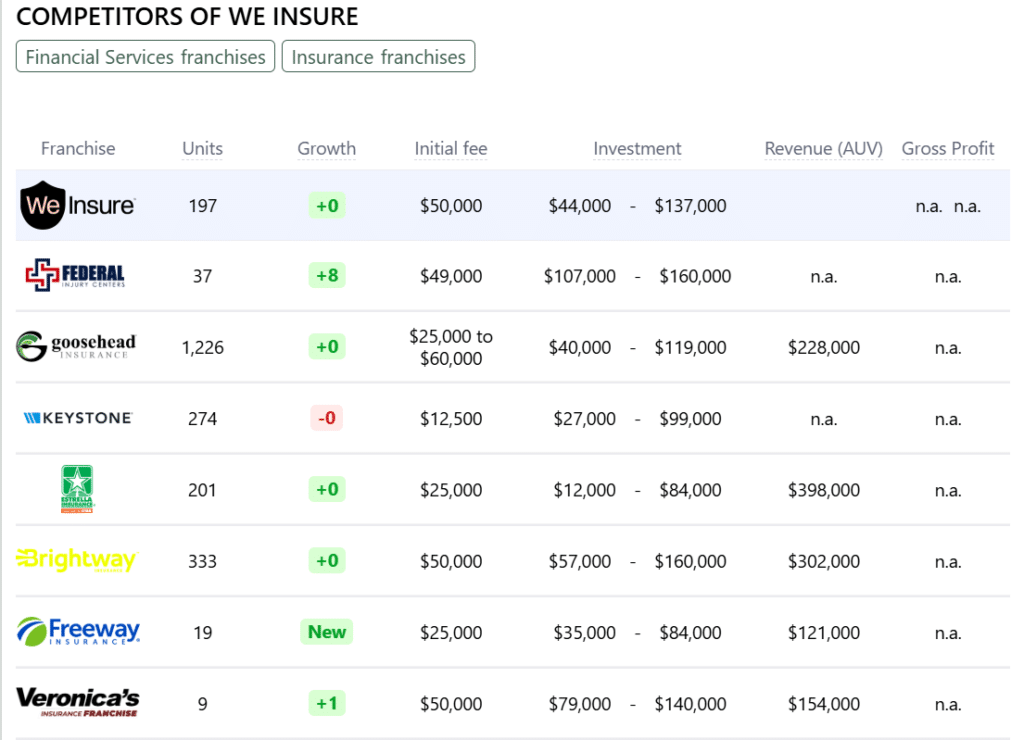
Task: Click the 37 units value
Action: pyautogui.click(x=202, y=276)
